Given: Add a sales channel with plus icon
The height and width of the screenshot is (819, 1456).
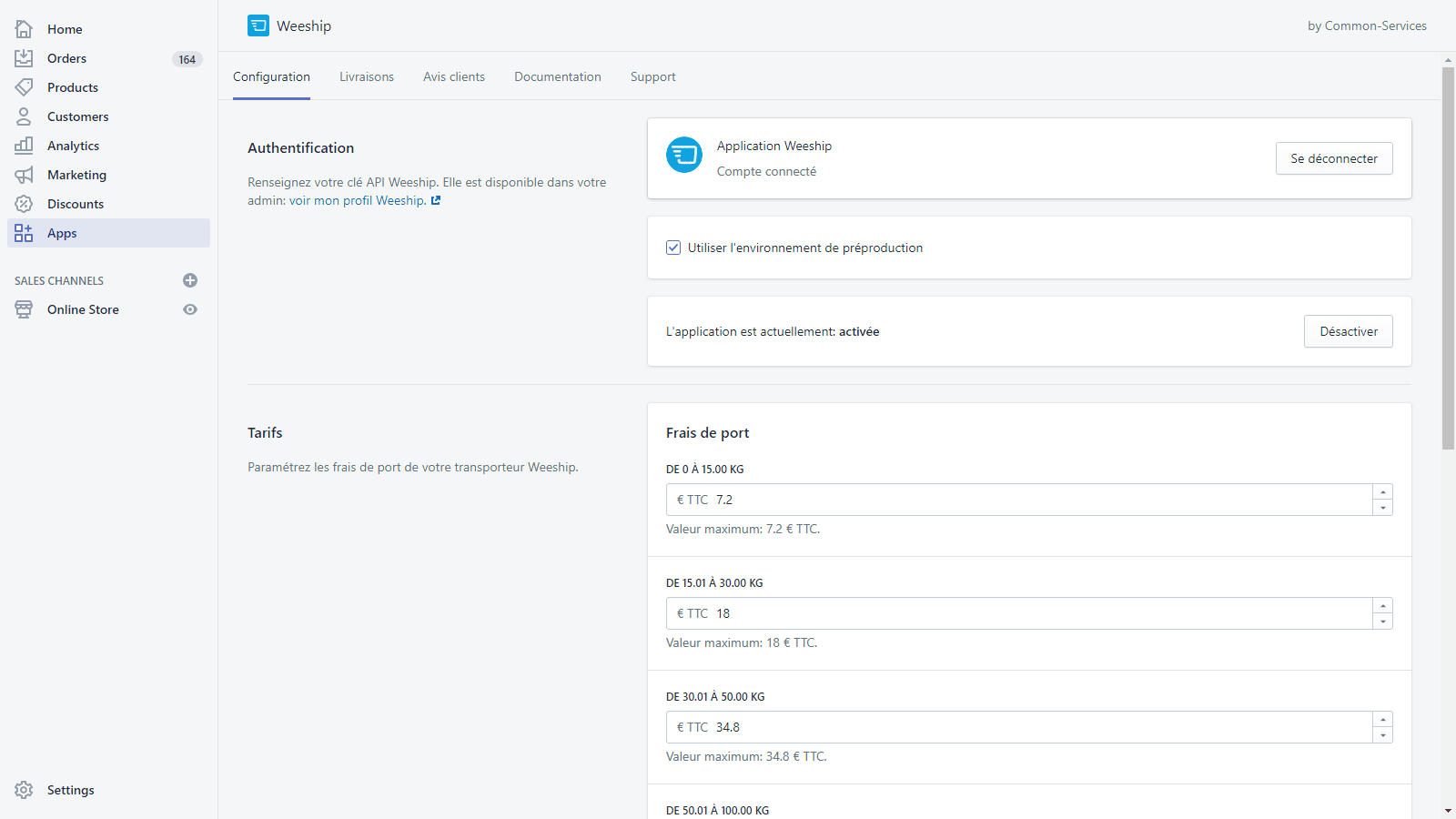Looking at the screenshot, I should click(190, 280).
